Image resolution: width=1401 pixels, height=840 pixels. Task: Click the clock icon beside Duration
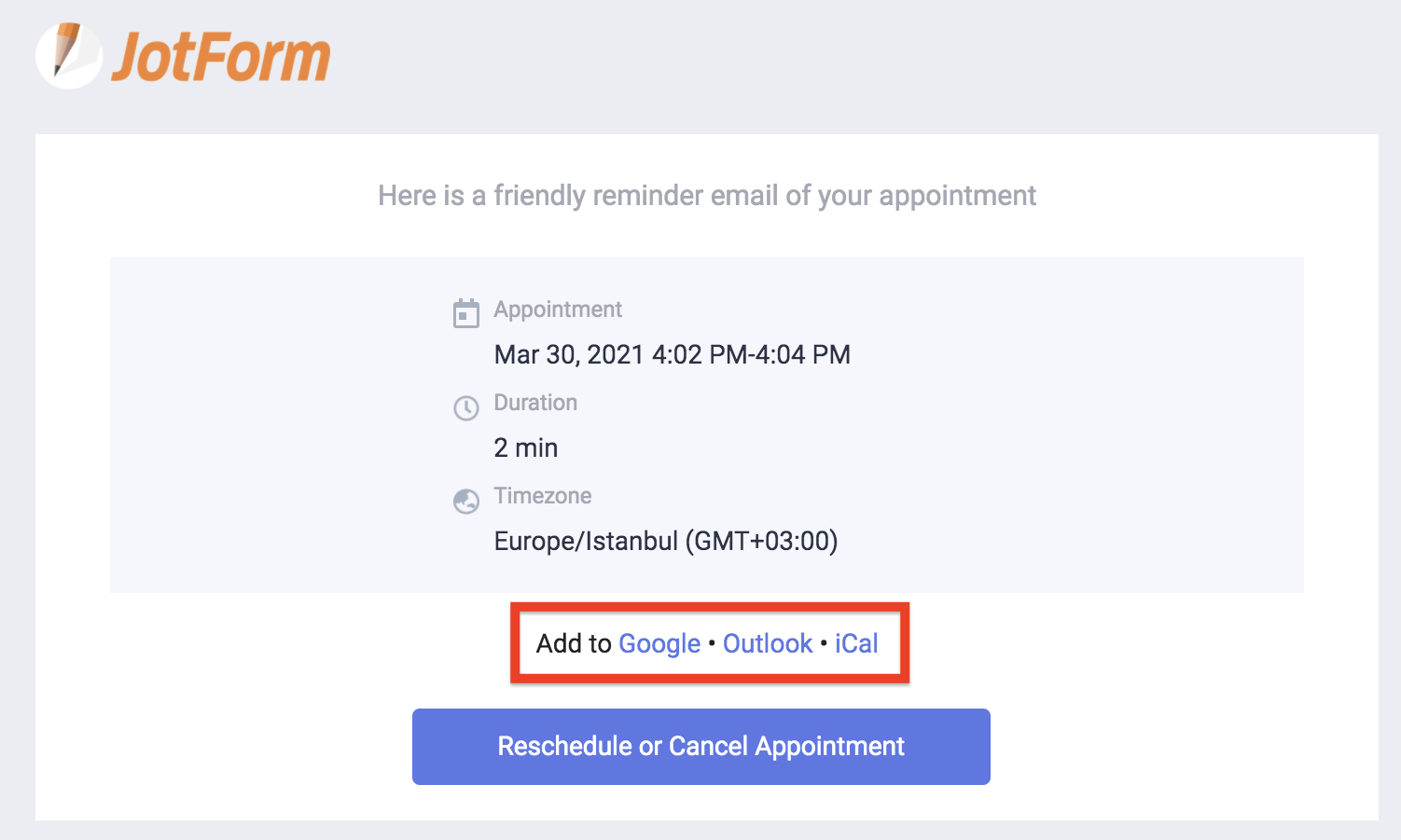point(465,407)
